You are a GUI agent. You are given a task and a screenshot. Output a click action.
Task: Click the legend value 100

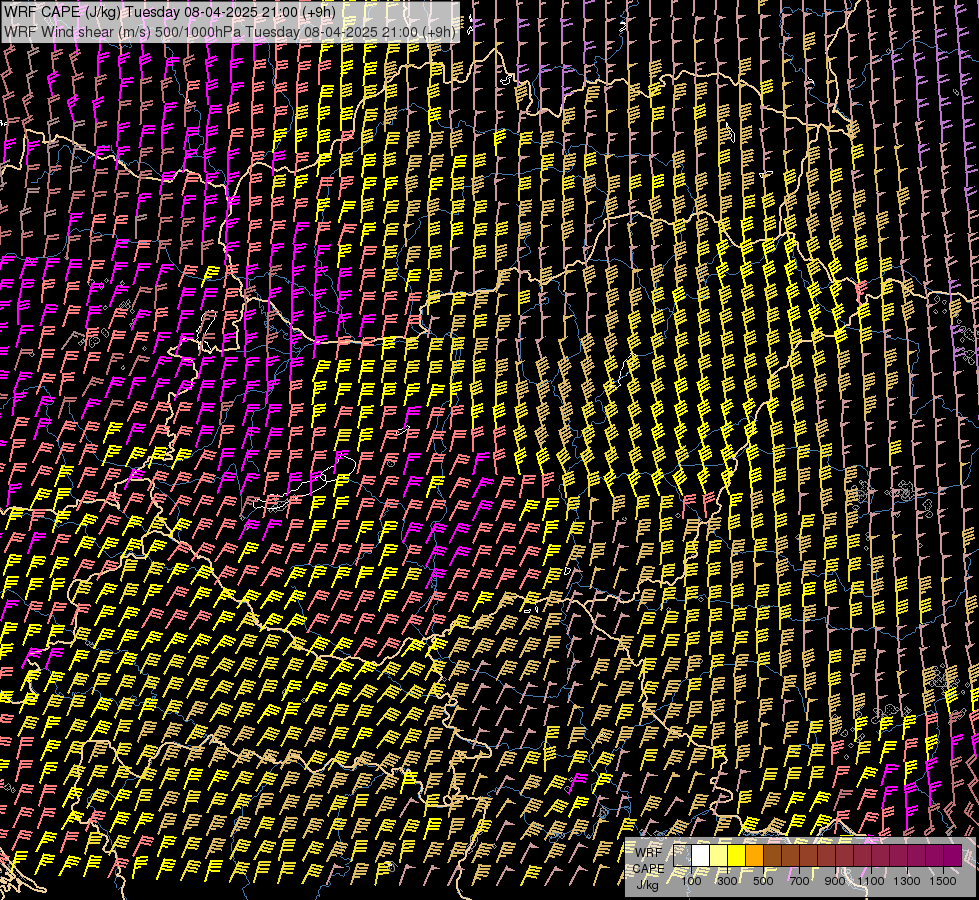(x=691, y=881)
